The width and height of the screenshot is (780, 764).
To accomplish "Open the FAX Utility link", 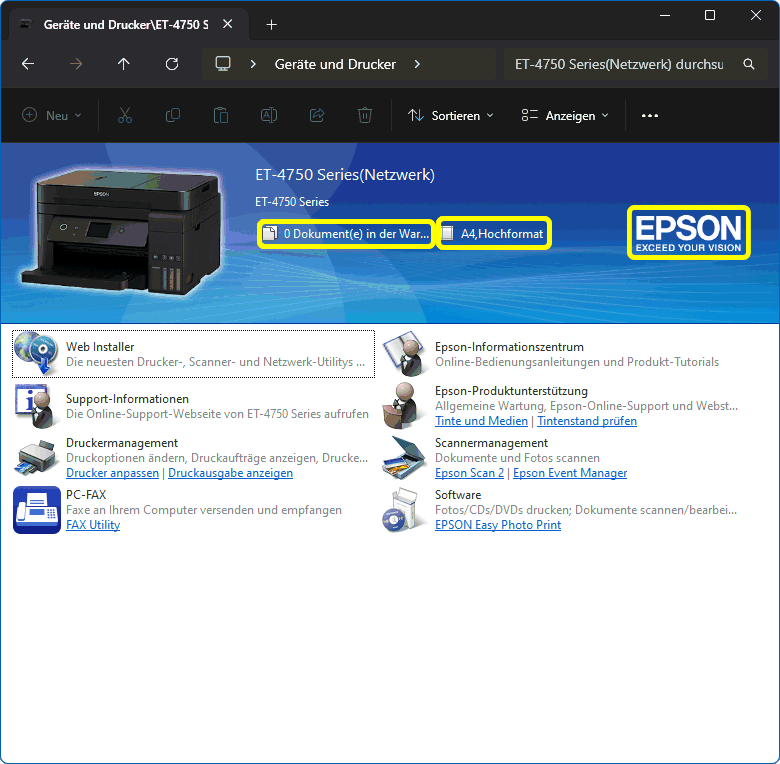I will coord(93,525).
